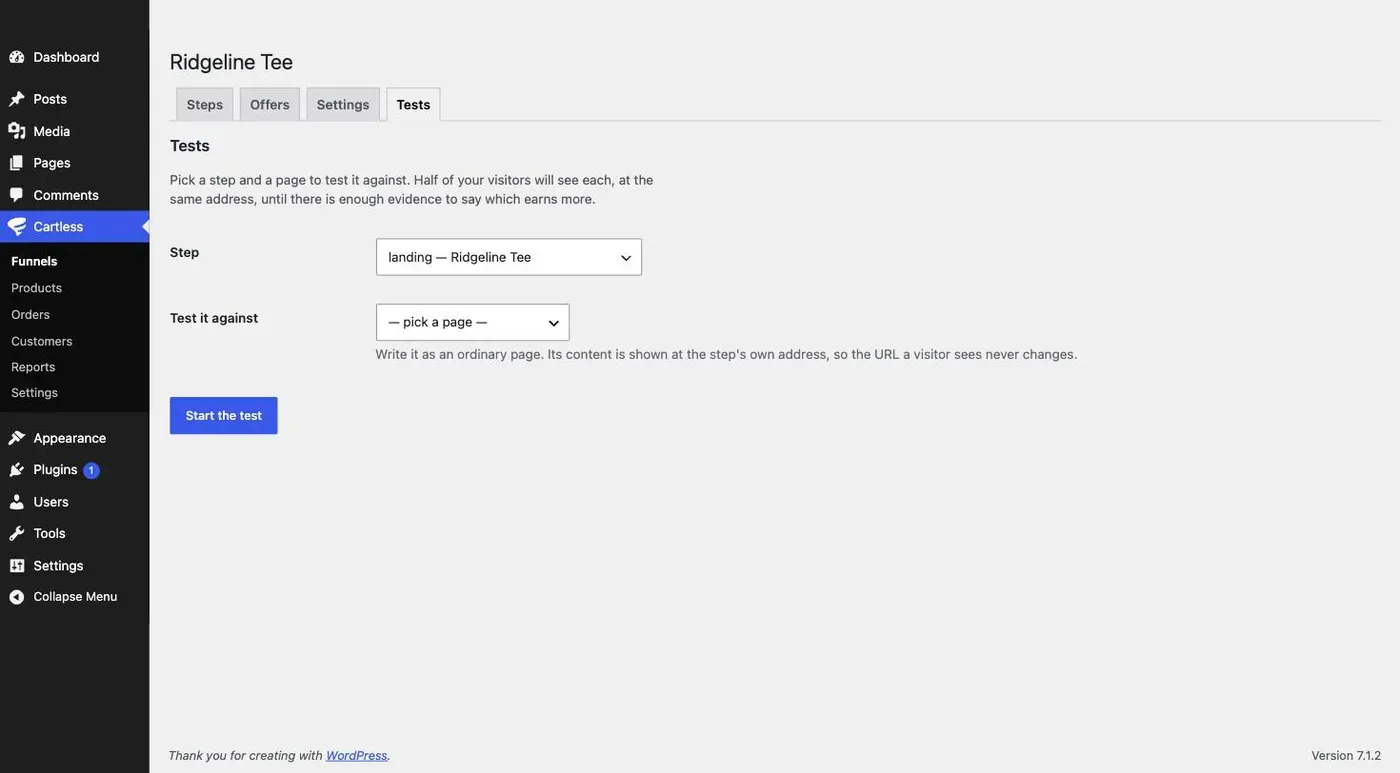Open Orders in the Cartless submenu
The image size is (1400, 773).
(x=30, y=315)
